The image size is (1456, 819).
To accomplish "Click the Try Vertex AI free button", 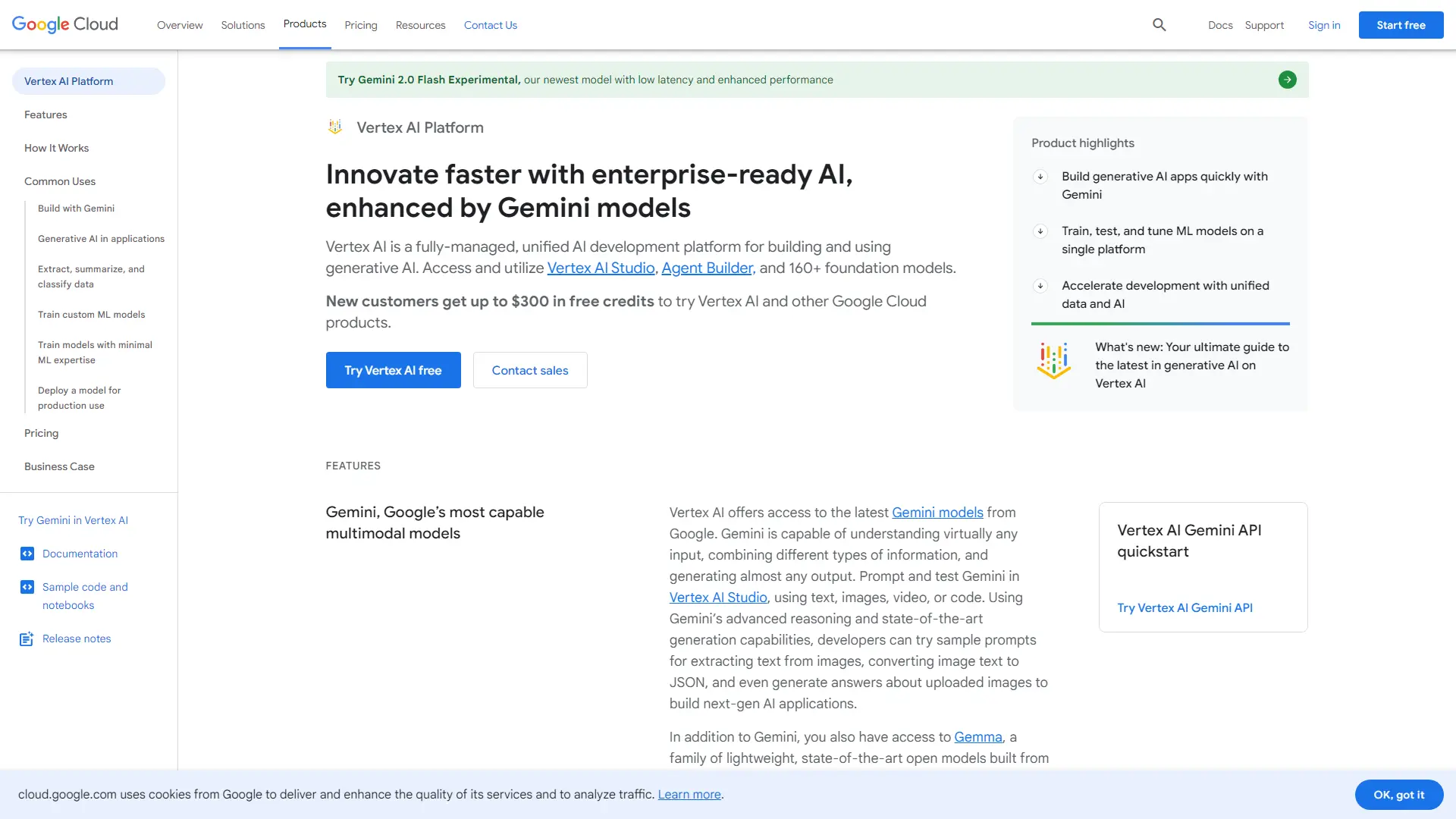I will [393, 370].
